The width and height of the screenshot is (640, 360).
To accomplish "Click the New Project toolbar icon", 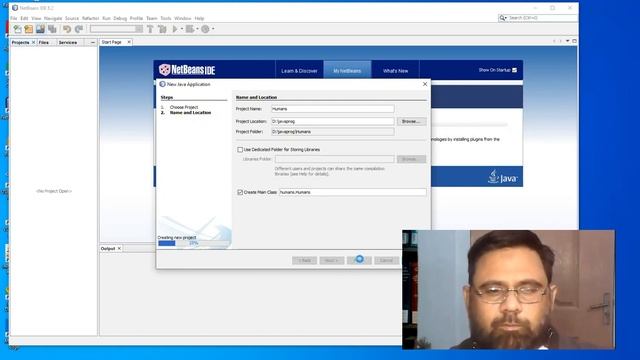I will pos(29,29).
